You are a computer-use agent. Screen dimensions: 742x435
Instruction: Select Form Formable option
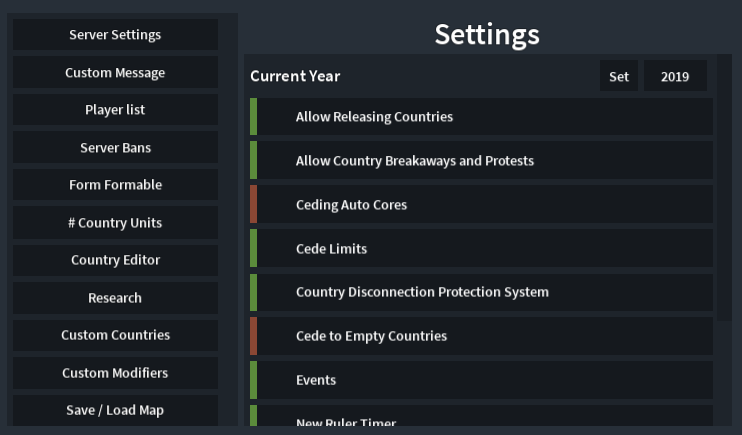115,185
